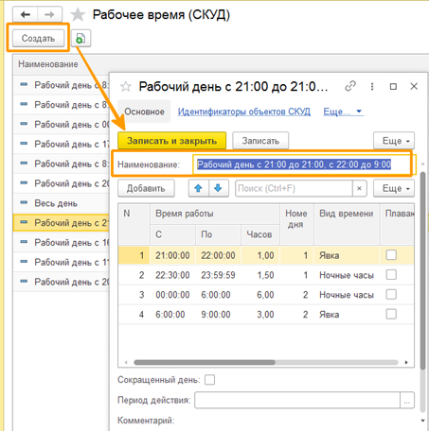Click into the Поиск (Ctrl+F) field
Viewport: 429px width, 431px height.
(x=294, y=188)
